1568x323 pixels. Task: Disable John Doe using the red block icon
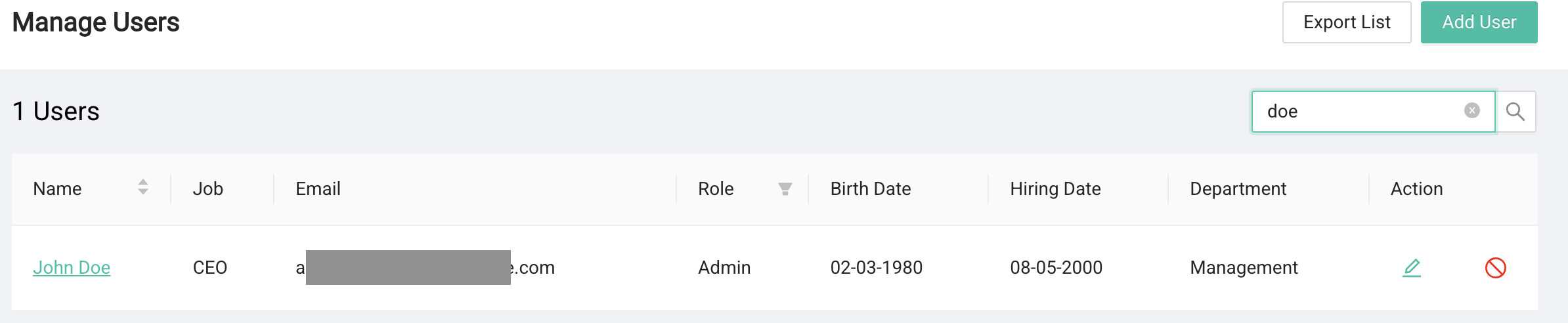[1495, 268]
